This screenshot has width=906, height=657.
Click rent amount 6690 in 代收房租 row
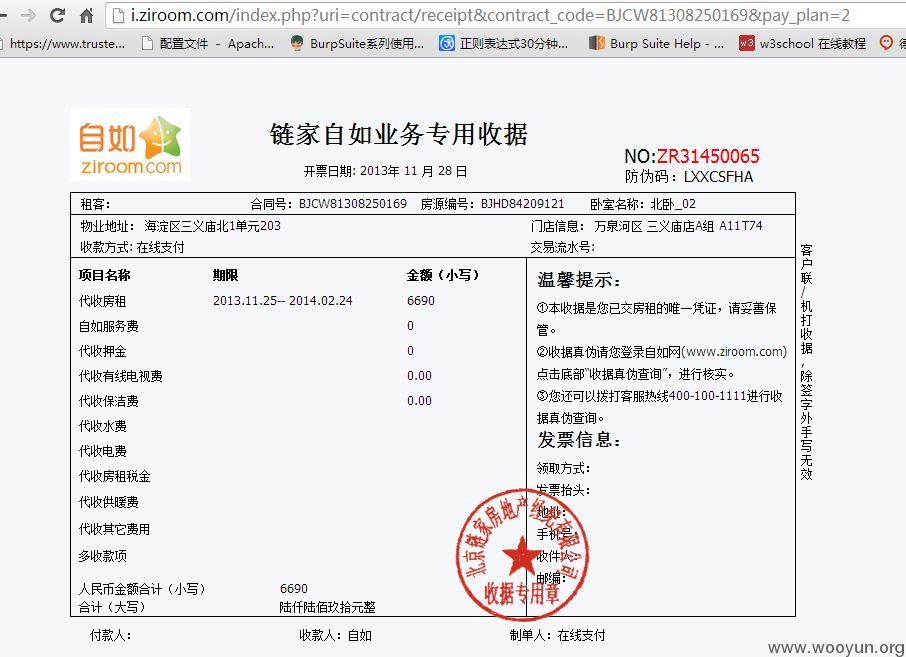[421, 300]
